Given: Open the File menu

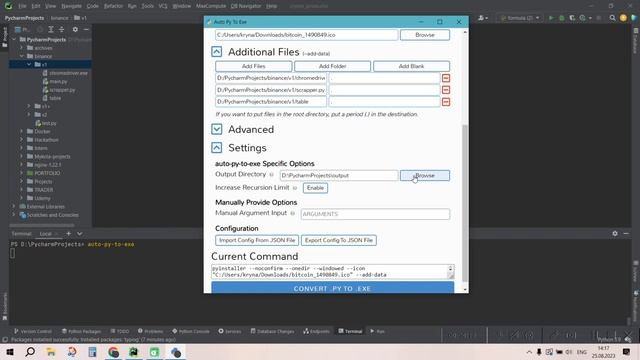Looking at the screenshot, I should pos(22,6).
